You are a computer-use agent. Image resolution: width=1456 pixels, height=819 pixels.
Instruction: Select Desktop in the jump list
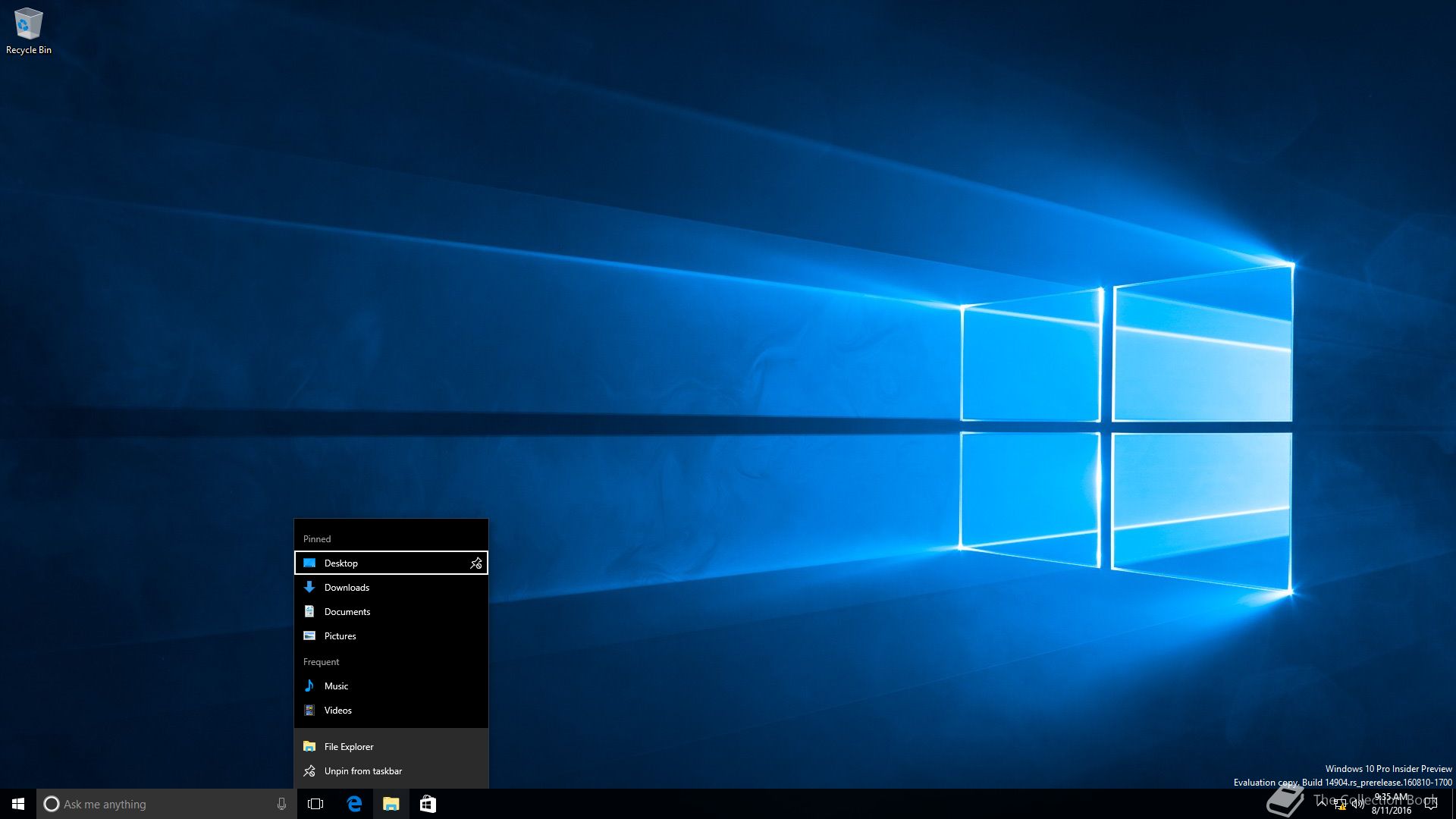[391, 563]
